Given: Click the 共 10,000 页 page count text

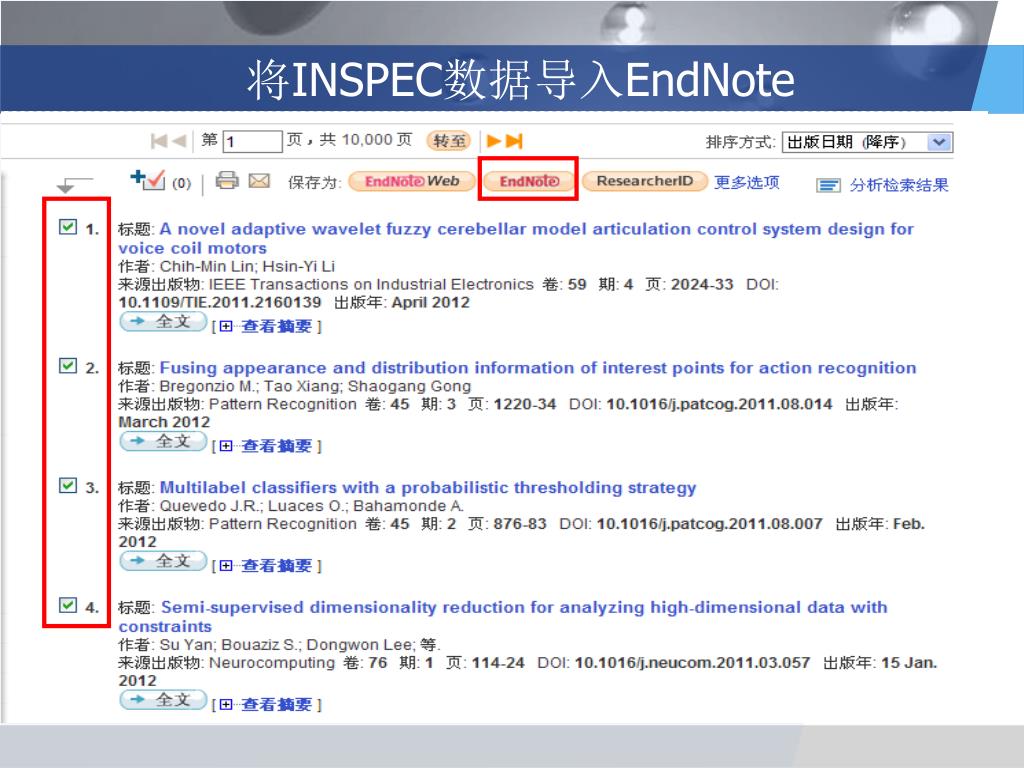Looking at the screenshot, I should (366, 140).
